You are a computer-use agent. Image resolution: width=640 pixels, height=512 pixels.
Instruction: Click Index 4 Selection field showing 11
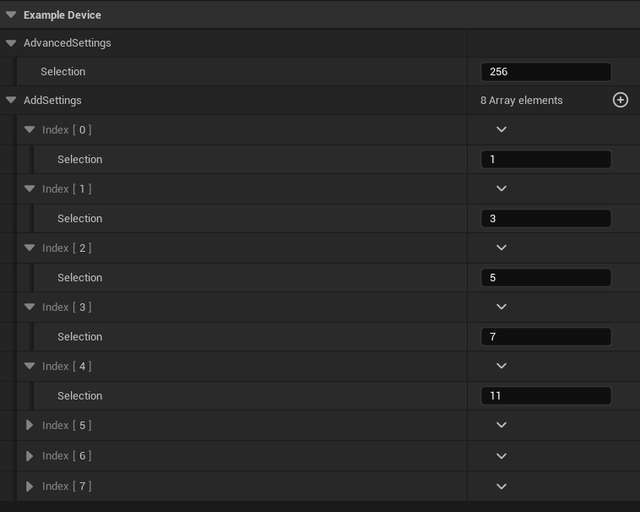545,396
